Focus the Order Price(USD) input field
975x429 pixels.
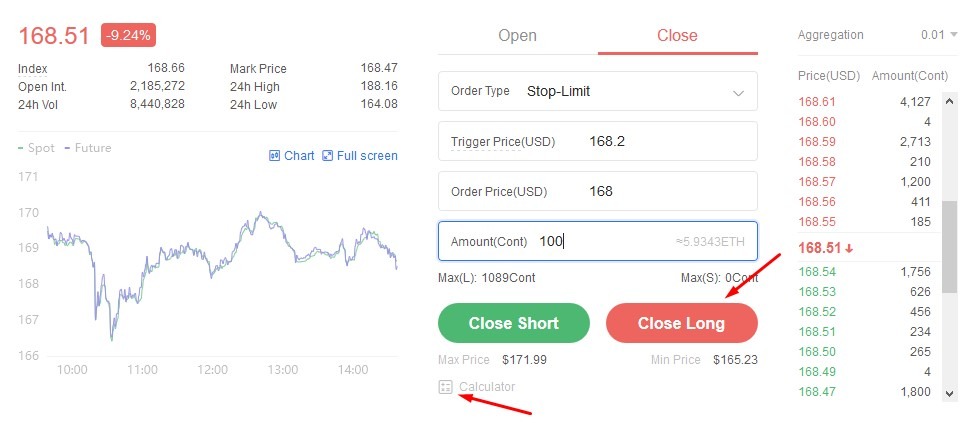[x=598, y=191]
